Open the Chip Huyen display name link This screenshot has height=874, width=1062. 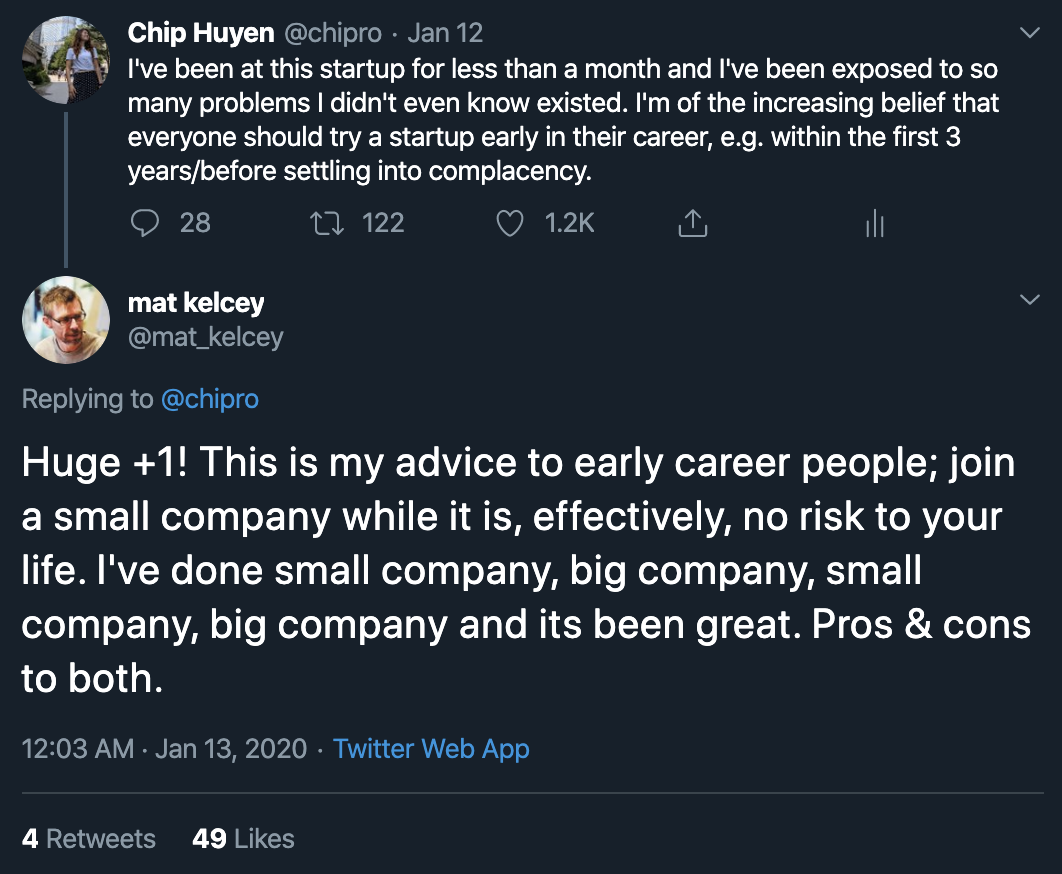click(200, 33)
